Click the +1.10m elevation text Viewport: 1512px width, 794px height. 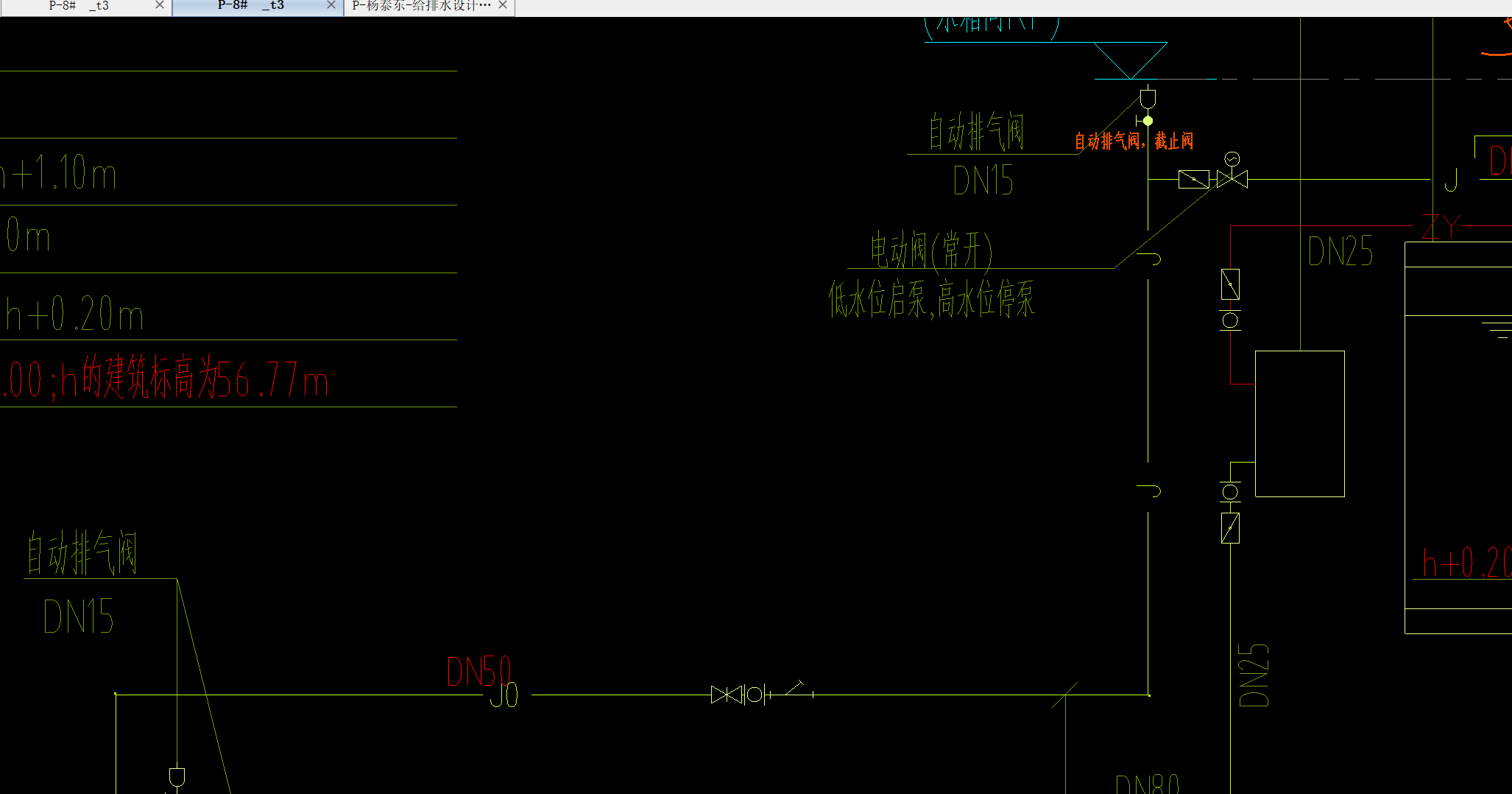click(x=63, y=173)
